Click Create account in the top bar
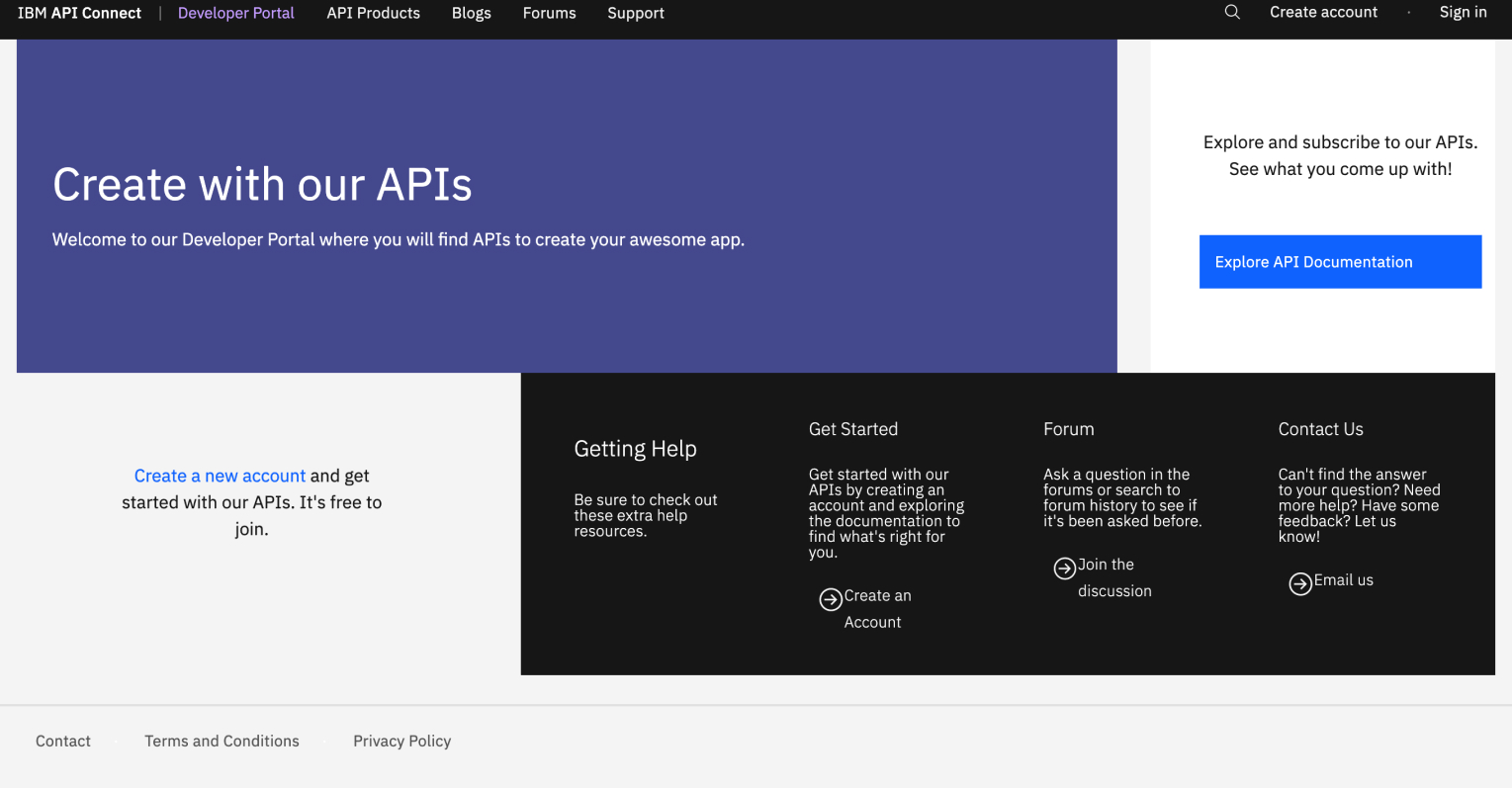 coord(1323,12)
